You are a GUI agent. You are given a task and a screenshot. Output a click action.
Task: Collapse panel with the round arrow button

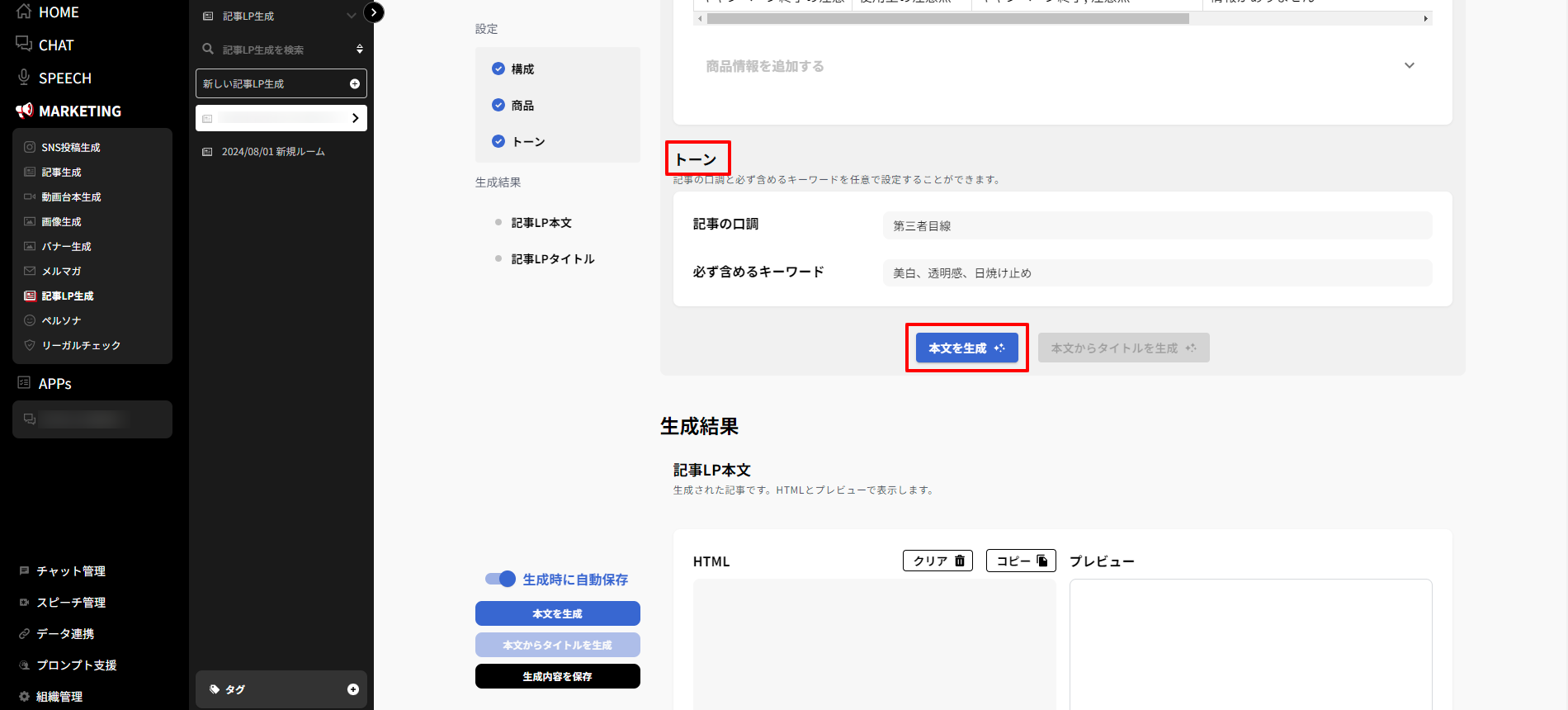(x=374, y=12)
